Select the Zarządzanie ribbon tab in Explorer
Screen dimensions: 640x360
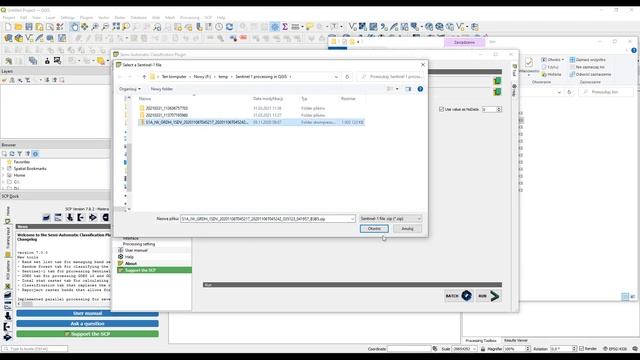[x=464, y=42]
